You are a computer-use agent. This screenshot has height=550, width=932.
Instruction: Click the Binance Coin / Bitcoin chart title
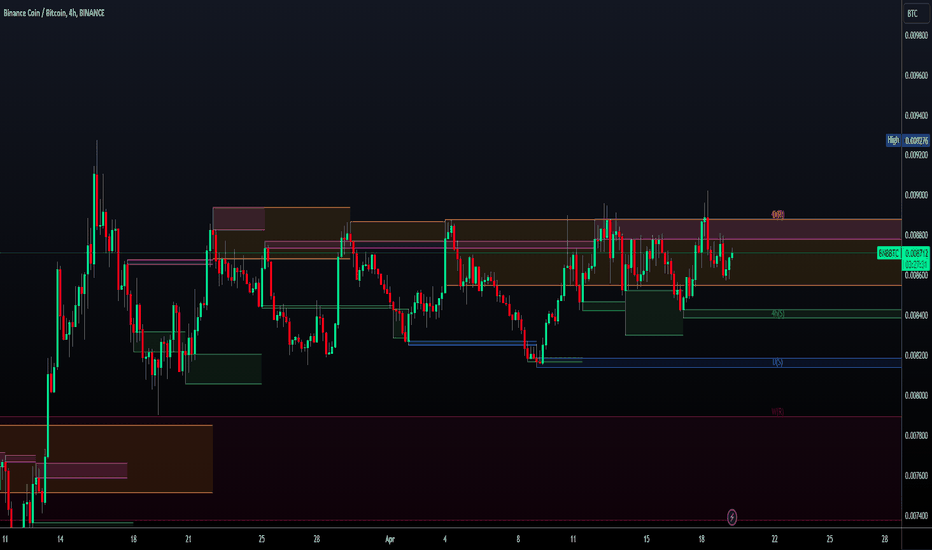(x=54, y=12)
